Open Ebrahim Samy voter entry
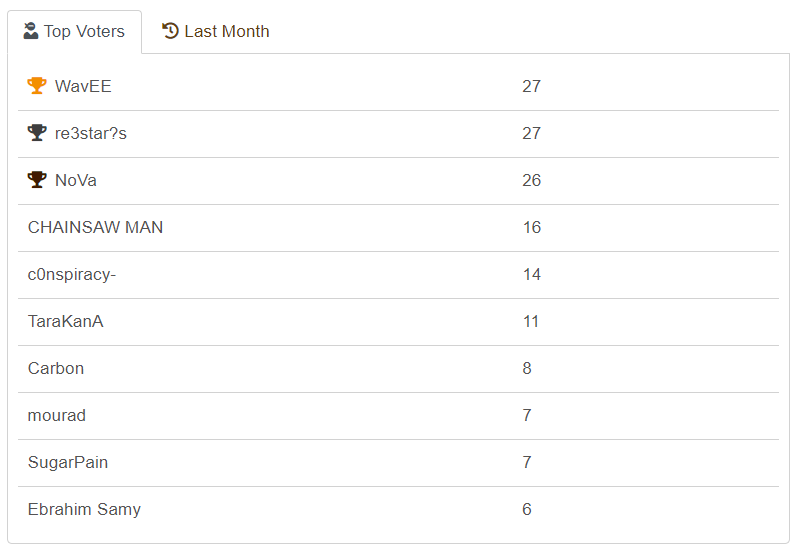Screen dimensions: 798x554 84,509
